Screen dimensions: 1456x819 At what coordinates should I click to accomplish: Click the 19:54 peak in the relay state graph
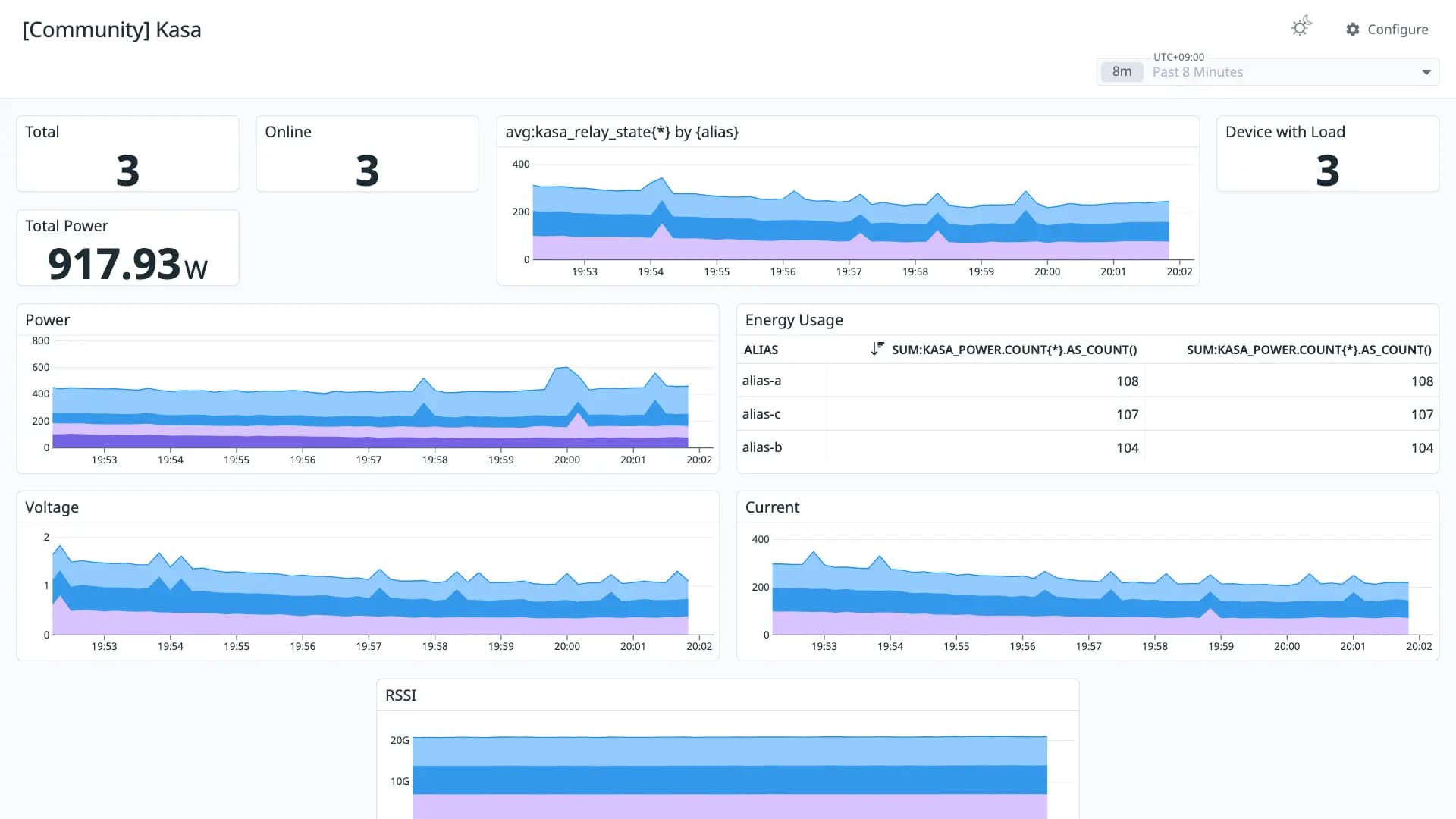(x=662, y=180)
